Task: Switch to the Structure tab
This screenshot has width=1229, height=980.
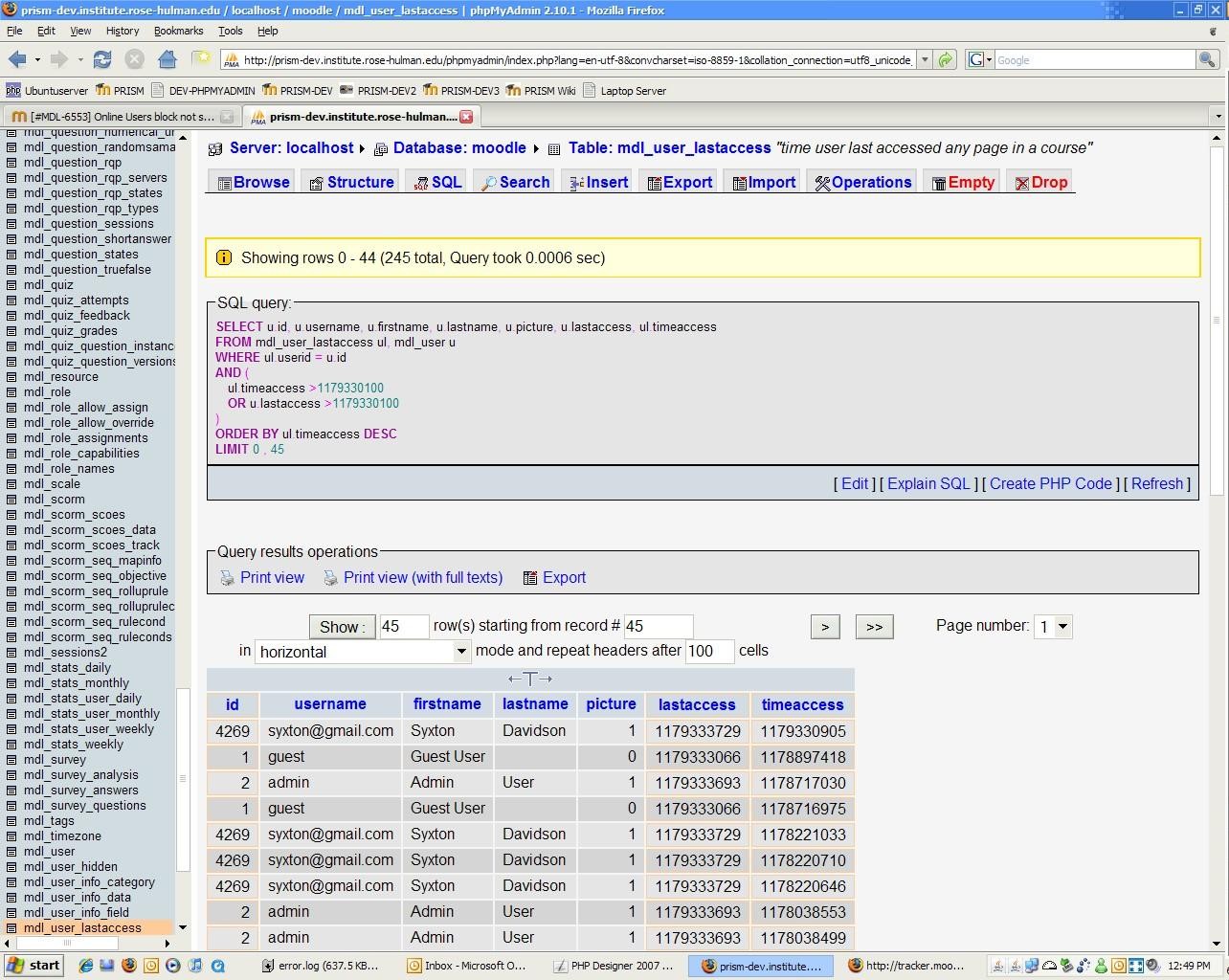Action: click(x=351, y=183)
